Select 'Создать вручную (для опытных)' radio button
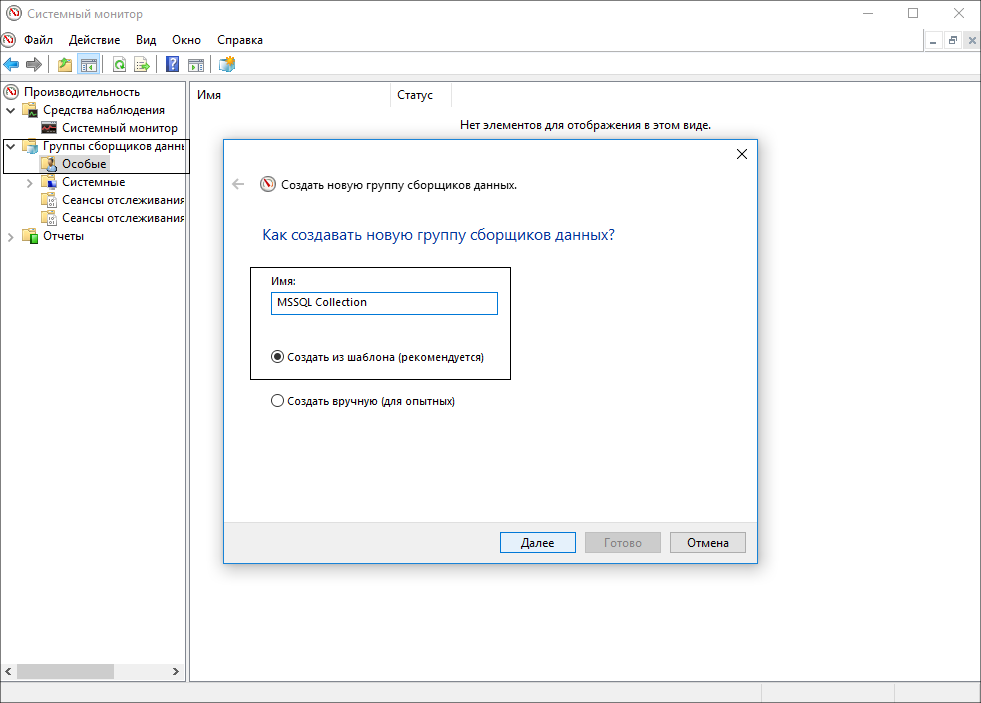 (278, 401)
